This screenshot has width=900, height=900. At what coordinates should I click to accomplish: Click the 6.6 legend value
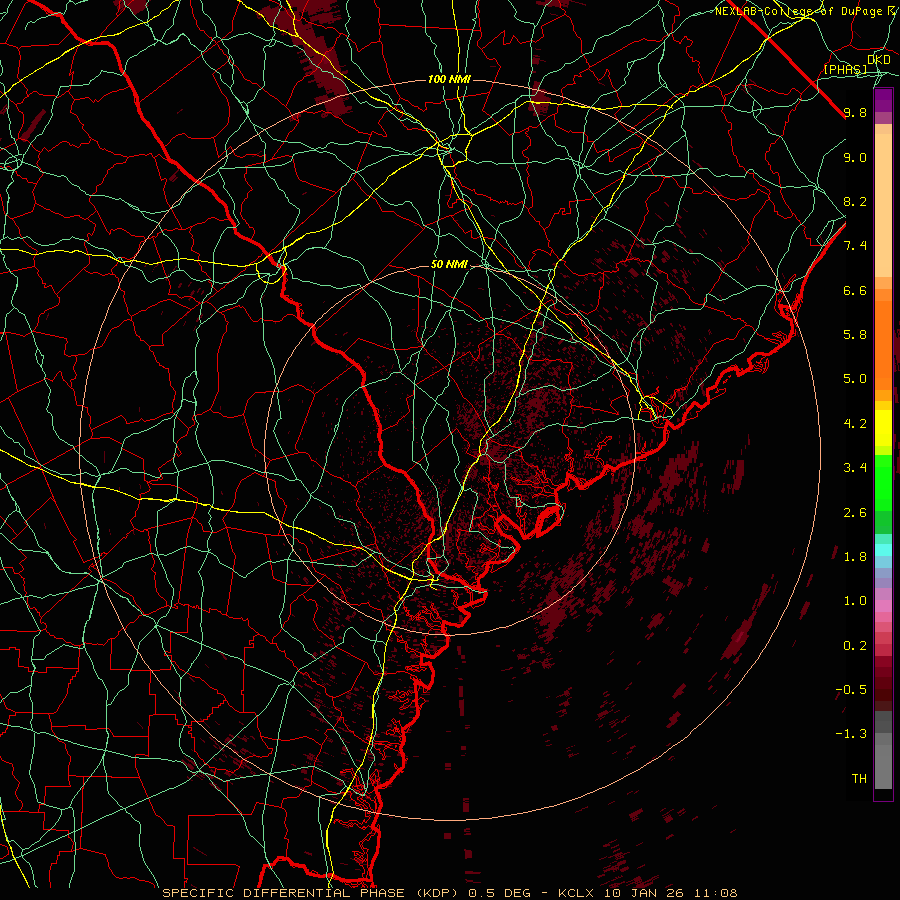click(855, 290)
